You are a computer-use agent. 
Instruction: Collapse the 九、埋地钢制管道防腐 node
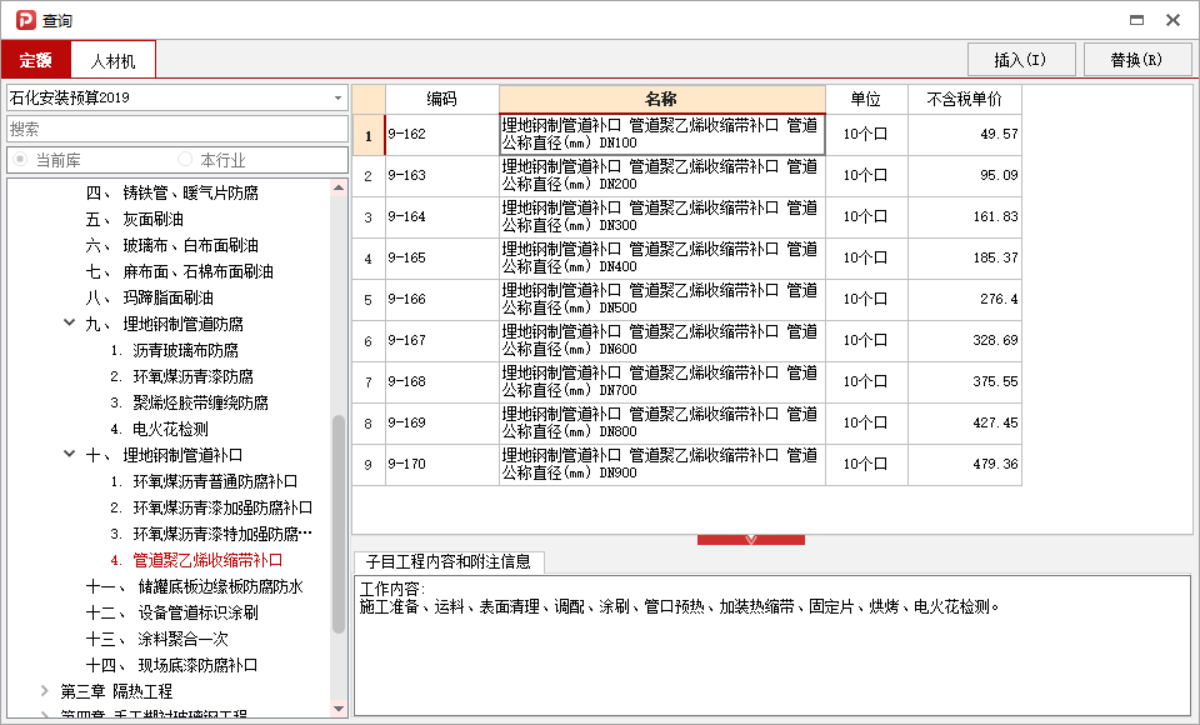pos(69,324)
